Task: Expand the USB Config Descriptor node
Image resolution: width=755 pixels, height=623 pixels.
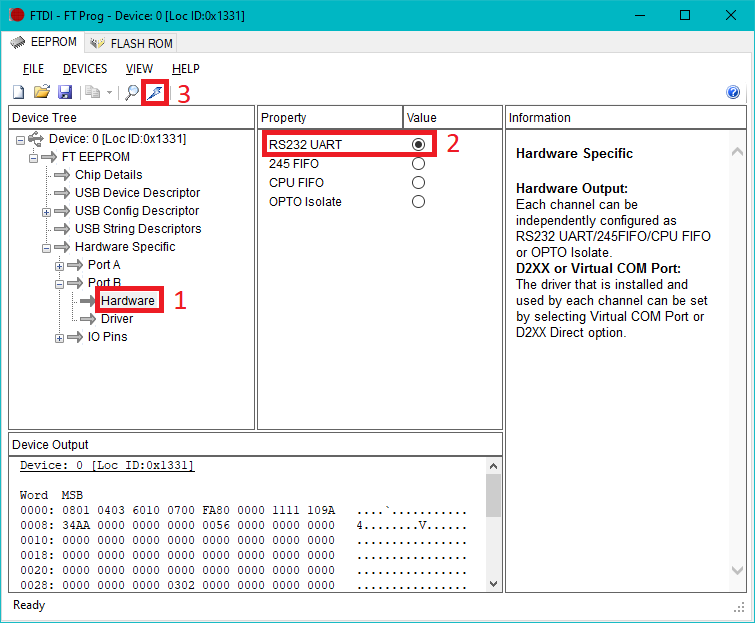Action: pyautogui.click(x=46, y=212)
